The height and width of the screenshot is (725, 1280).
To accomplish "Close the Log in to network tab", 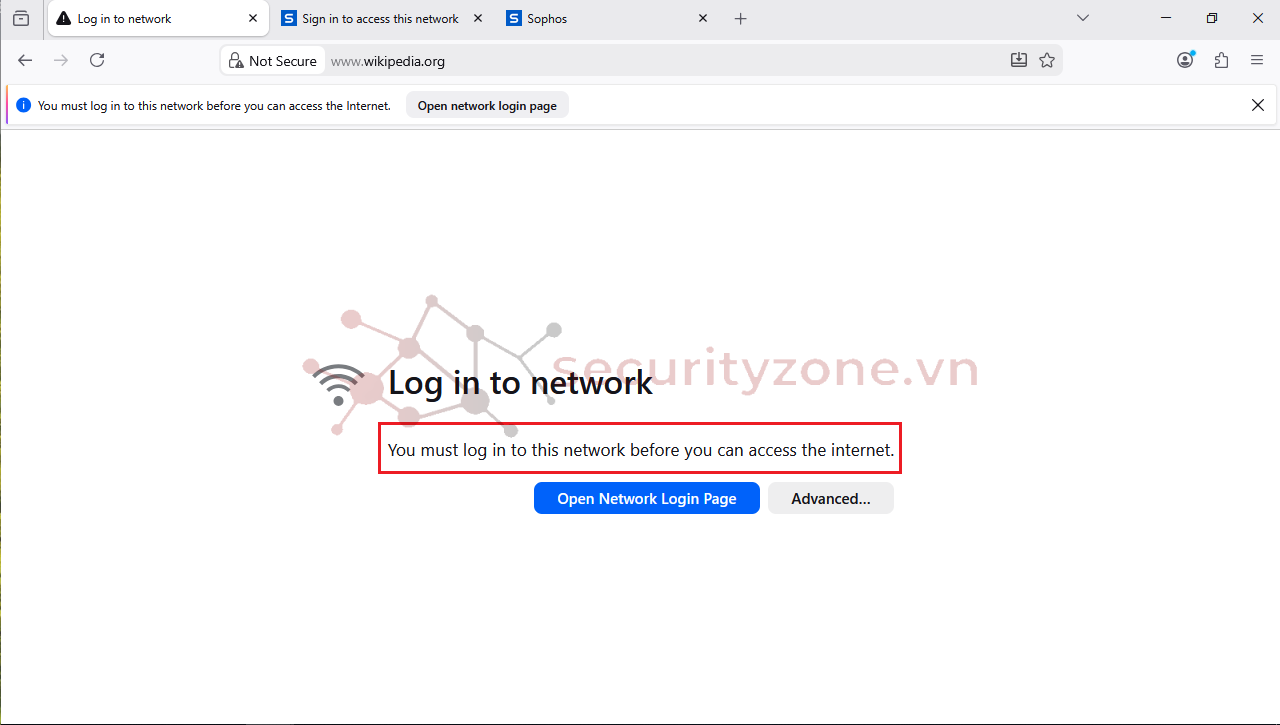I will click(253, 19).
